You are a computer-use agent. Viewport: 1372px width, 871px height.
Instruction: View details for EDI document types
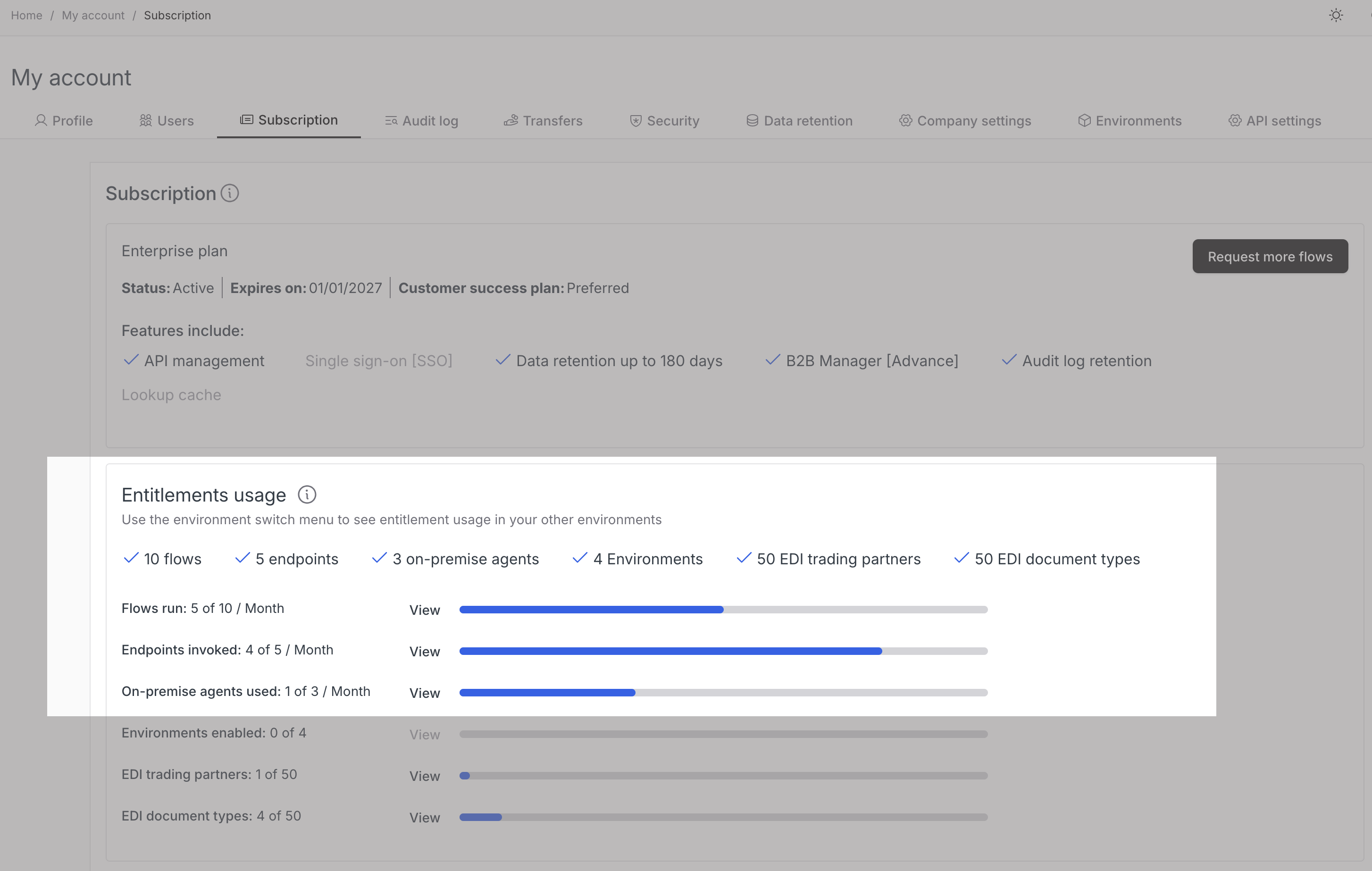tap(425, 818)
